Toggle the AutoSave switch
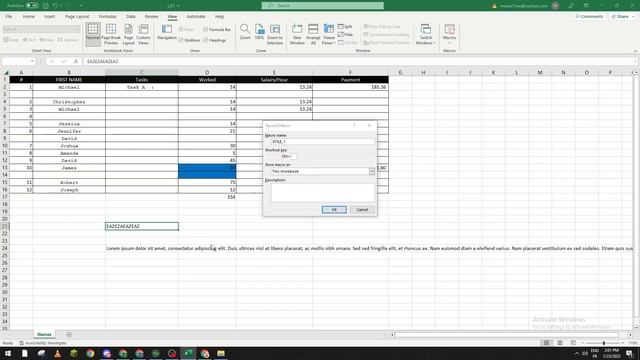This screenshot has height=360, width=640. 32,6
